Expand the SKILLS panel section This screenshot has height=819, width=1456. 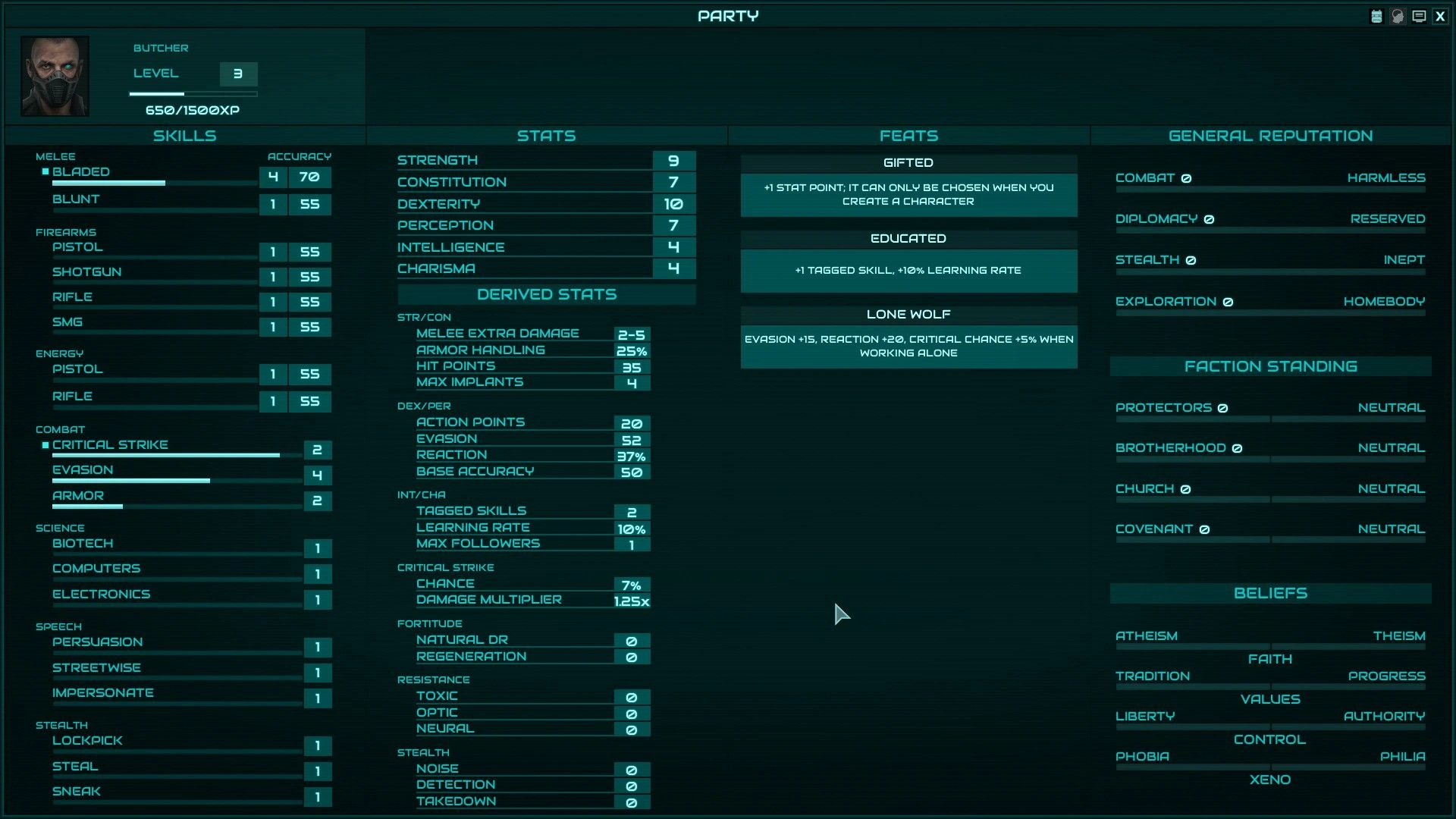[x=184, y=135]
